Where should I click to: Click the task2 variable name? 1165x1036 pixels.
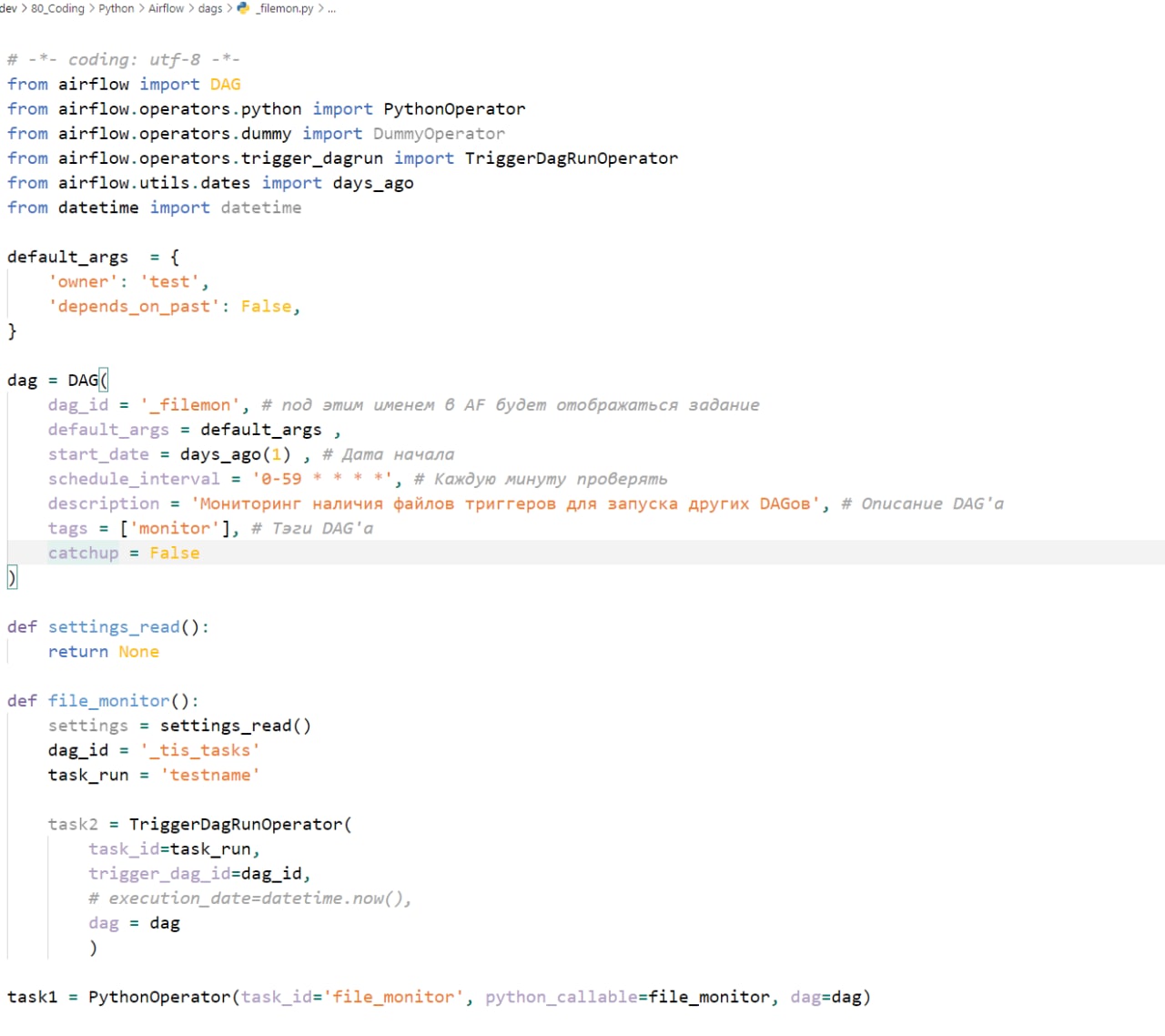pyautogui.click(x=73, y=823)
